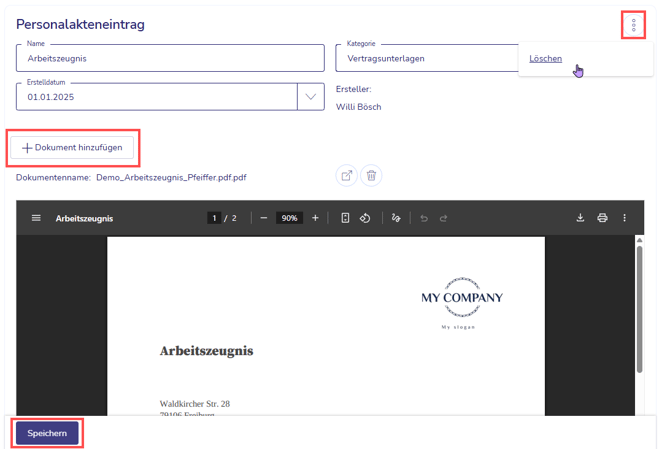Select Löschen from the context menu

click(546, 59)
